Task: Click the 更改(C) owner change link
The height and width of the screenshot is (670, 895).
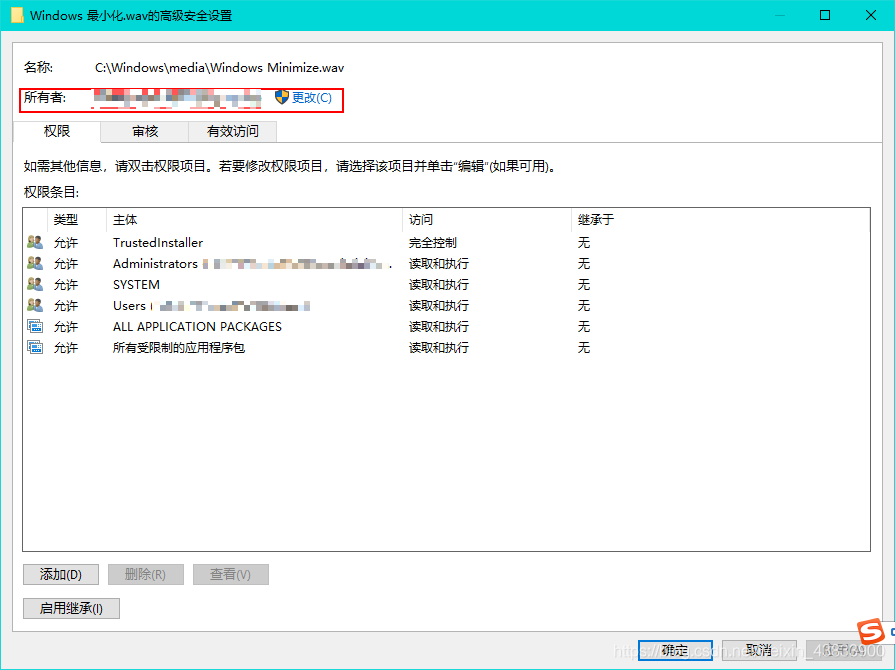Action: pos(312,98)
